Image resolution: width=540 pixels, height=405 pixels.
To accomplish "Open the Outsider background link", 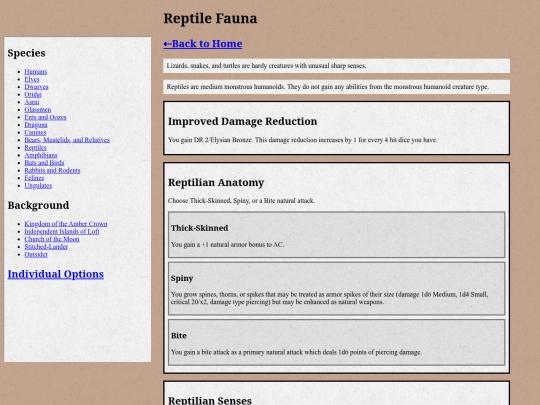I will pyautogui.click(x=36, y=254).
